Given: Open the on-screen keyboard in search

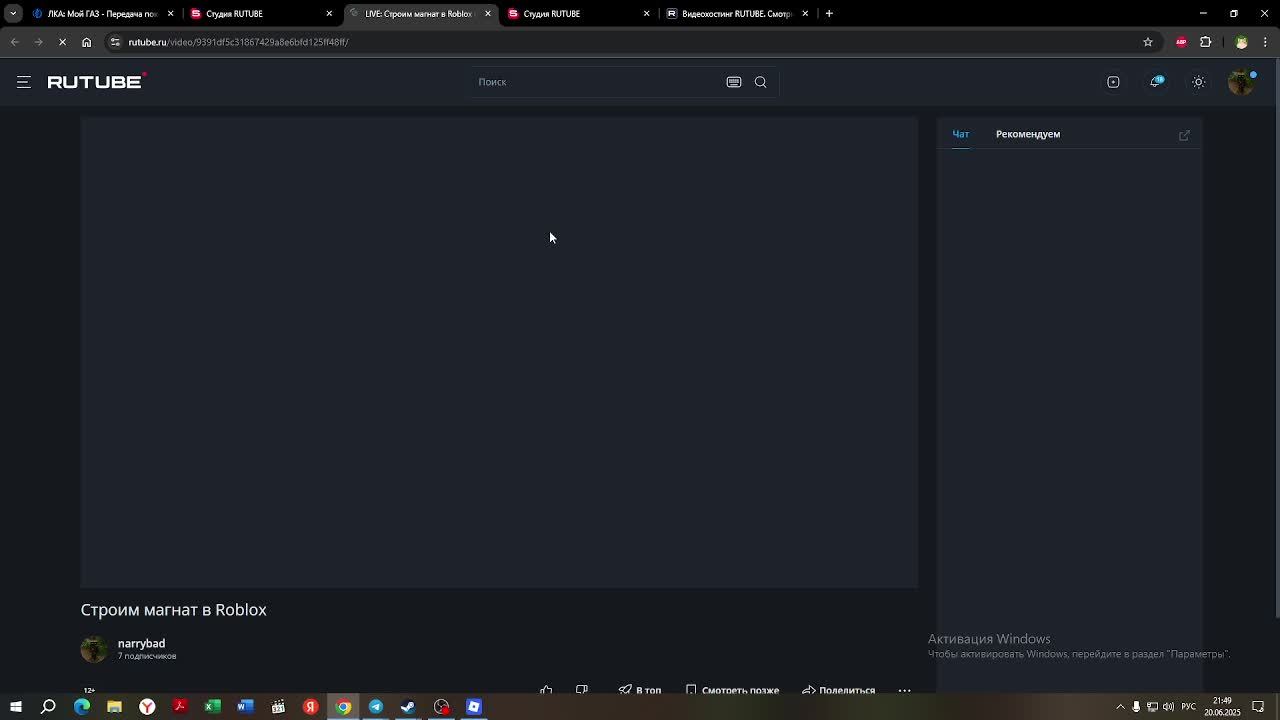Looking at the screenshot, I should tap(734, 82).
